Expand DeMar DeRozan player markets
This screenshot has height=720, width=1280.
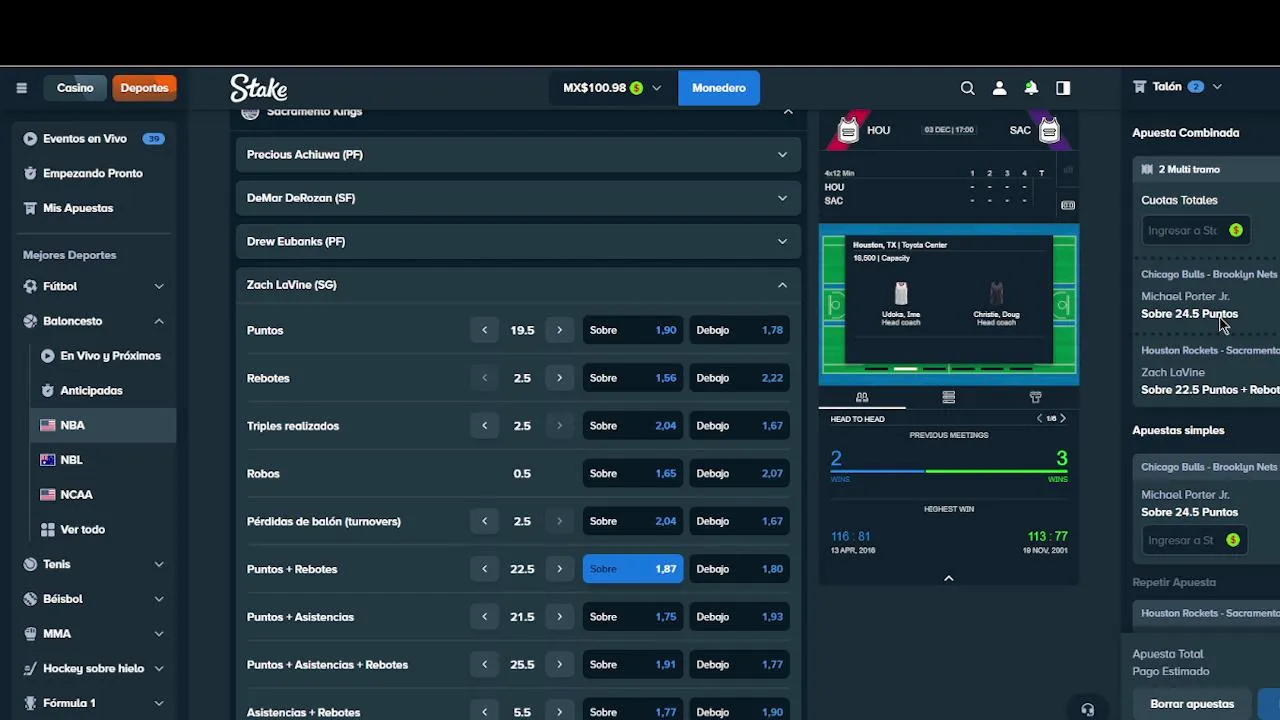(519, 198)
